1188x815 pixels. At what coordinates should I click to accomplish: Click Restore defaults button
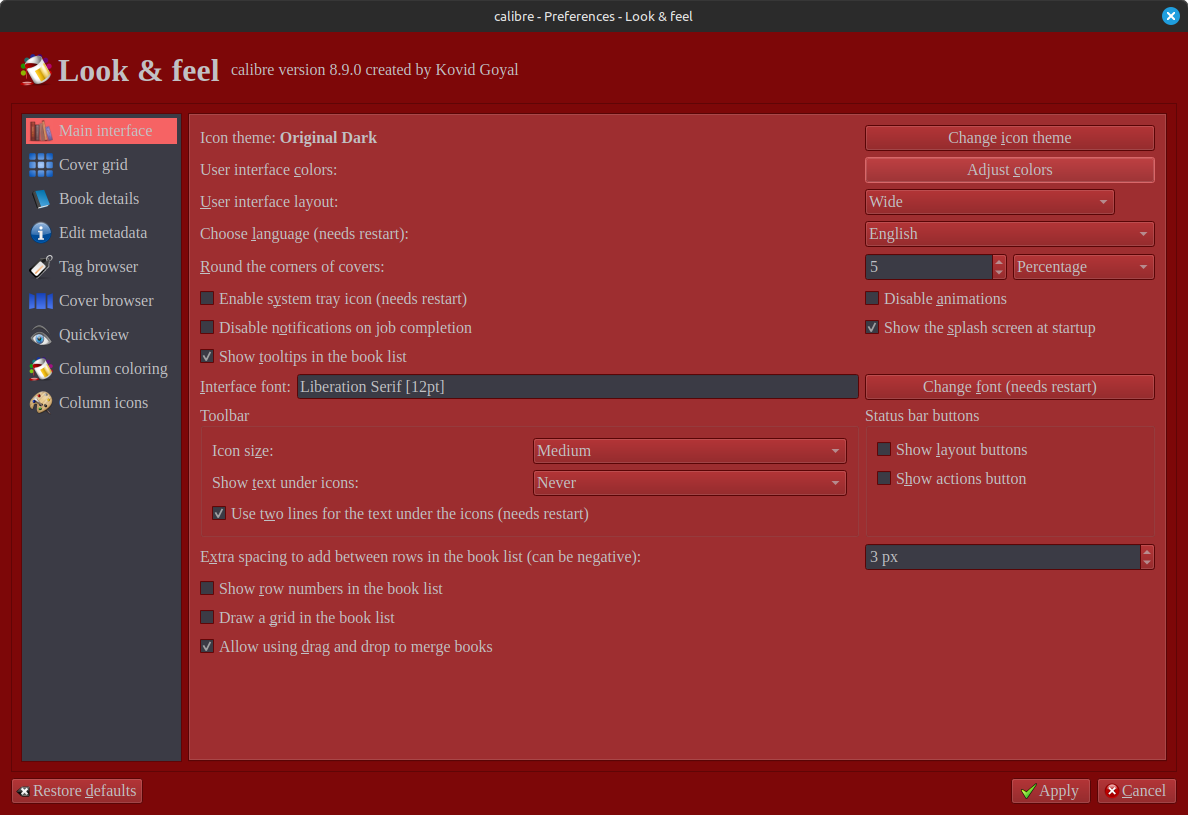click(x=77, y=791)
